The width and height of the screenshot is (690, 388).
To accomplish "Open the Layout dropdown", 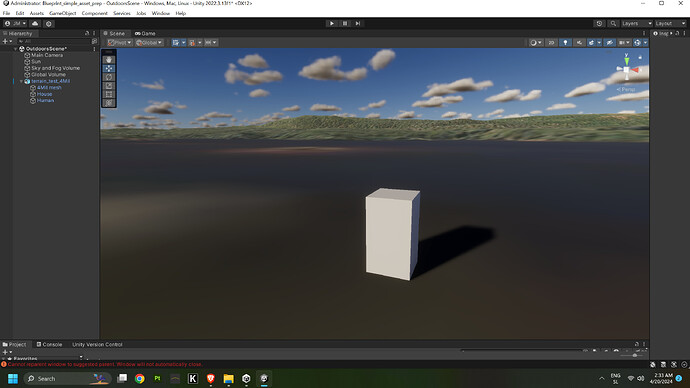I will 670,23.
